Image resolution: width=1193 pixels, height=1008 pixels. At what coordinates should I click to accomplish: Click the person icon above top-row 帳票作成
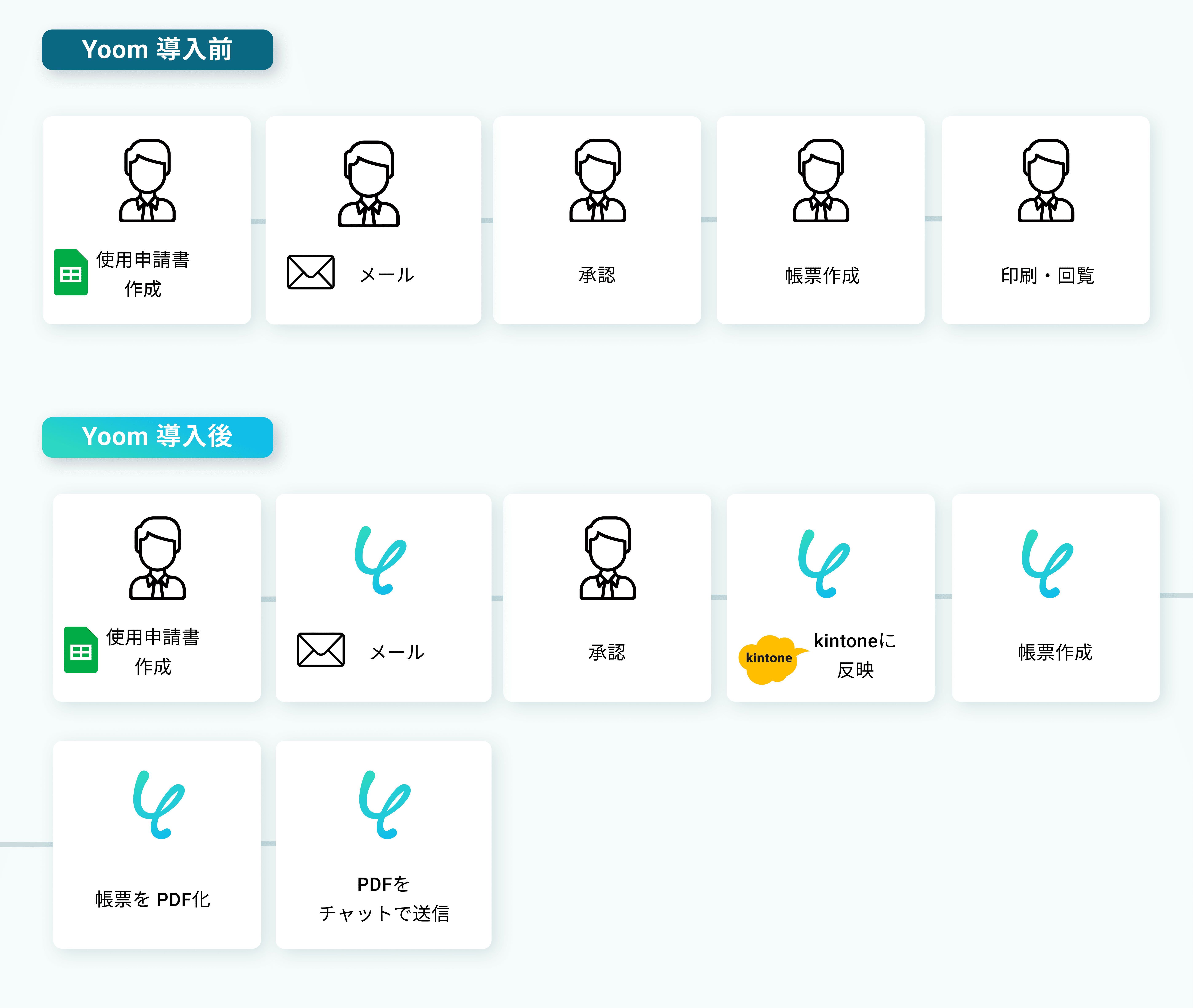(820, 181)
